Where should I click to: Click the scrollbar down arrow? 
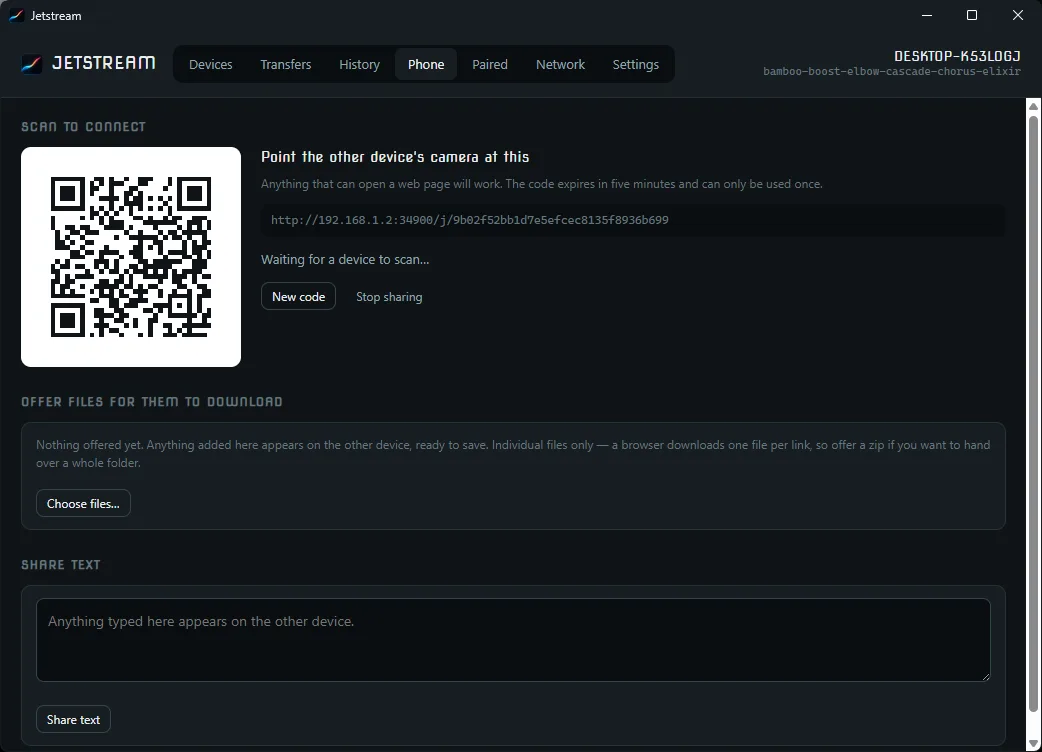(1033, 743)
